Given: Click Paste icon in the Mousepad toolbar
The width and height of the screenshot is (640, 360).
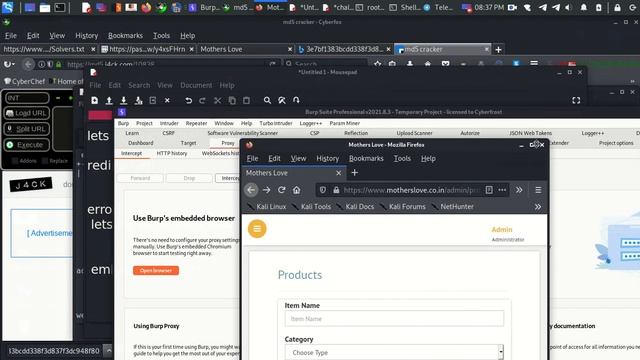Looking at the screenshot, I should click(x=246, y=100).
